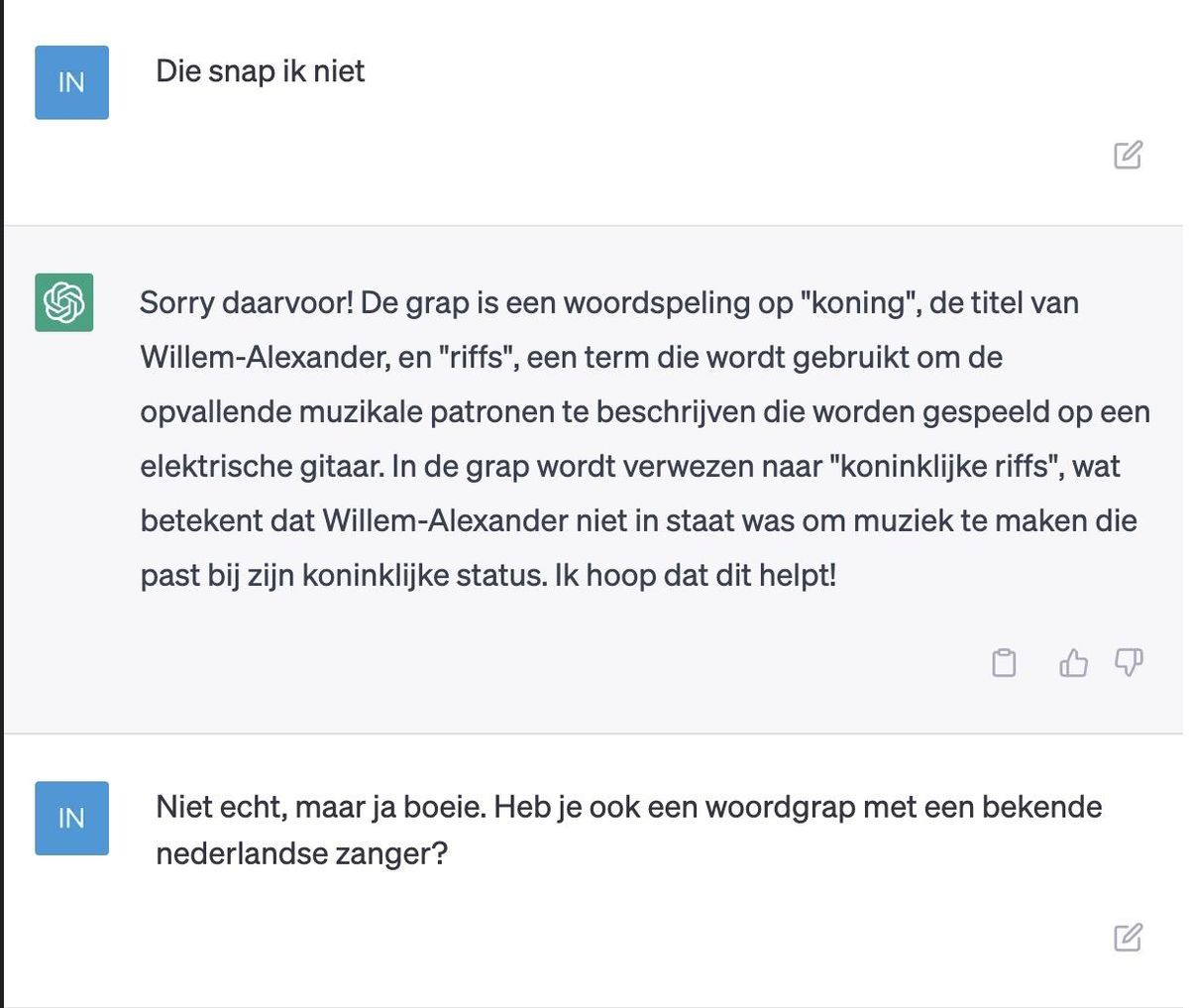The height and width of the screenshot is (1008, 1189).
Task: Click the quoted word "riffs" on the second line
Action: pyautogui.click(x=479, y=357)
